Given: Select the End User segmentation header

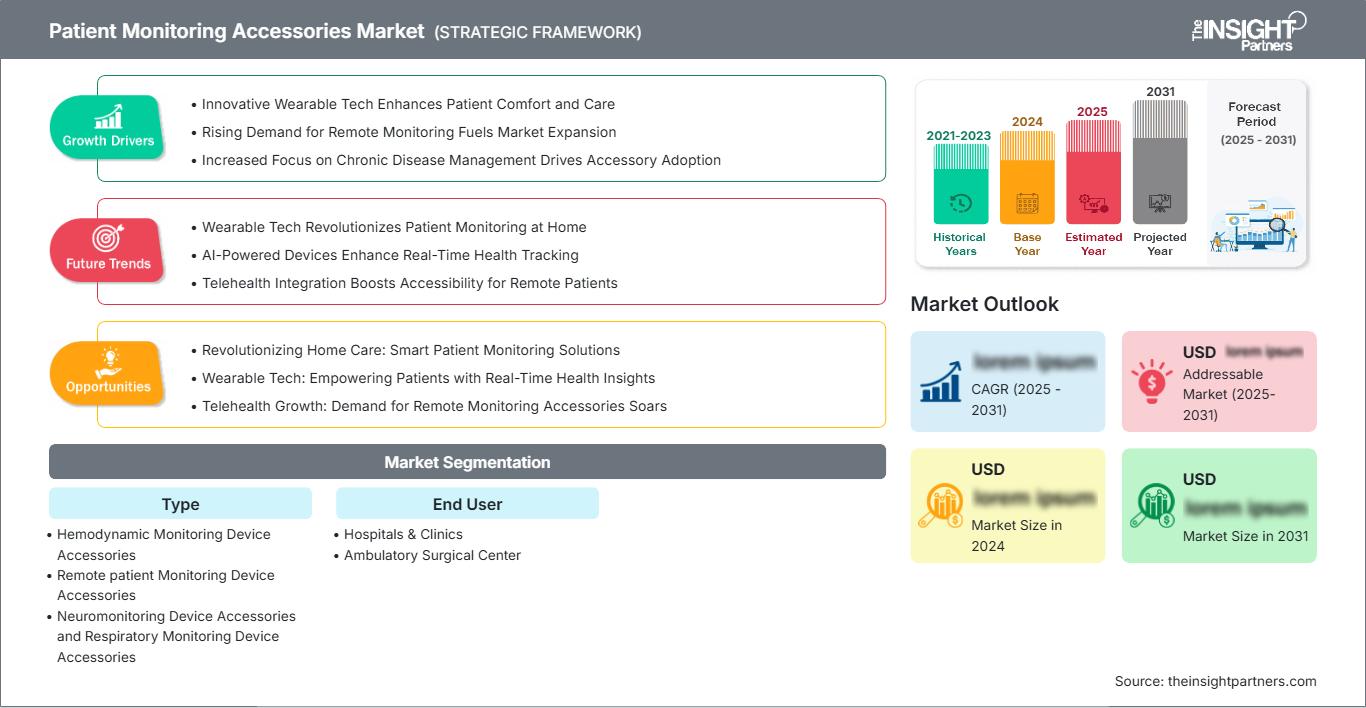Looking at the screenshot, I should (467, 504).
